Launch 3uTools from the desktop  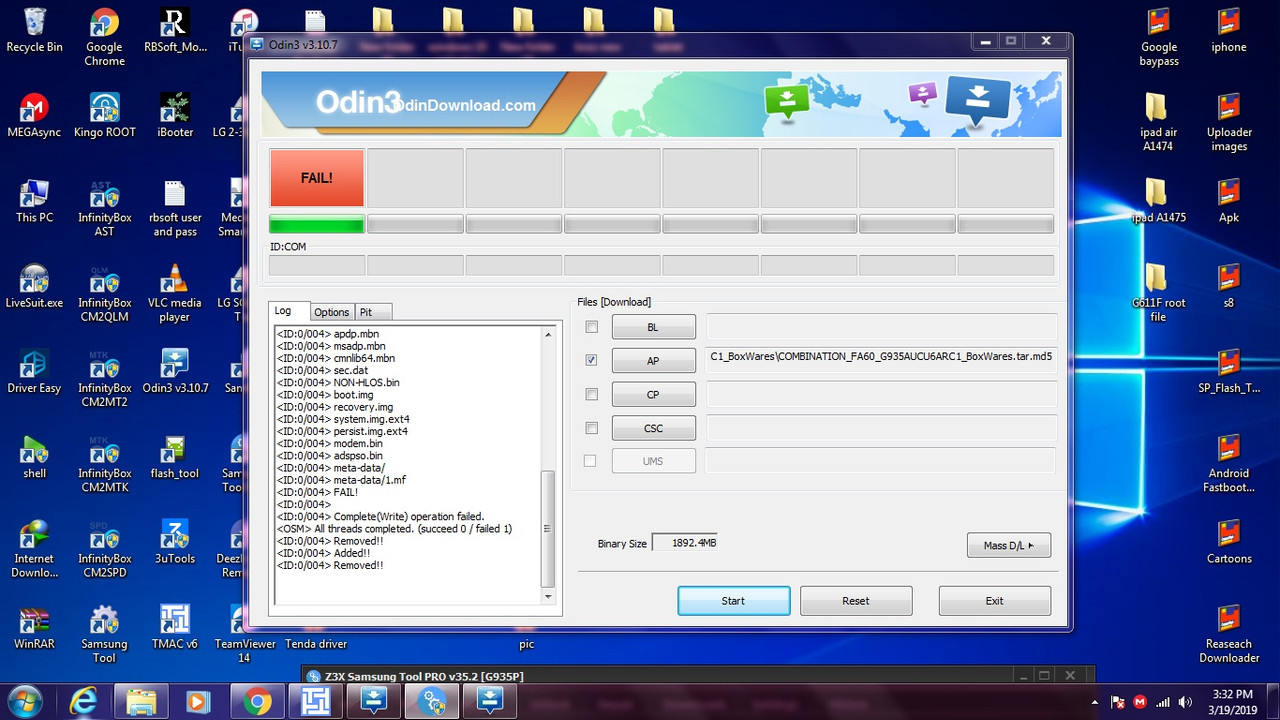pos(175,542)
